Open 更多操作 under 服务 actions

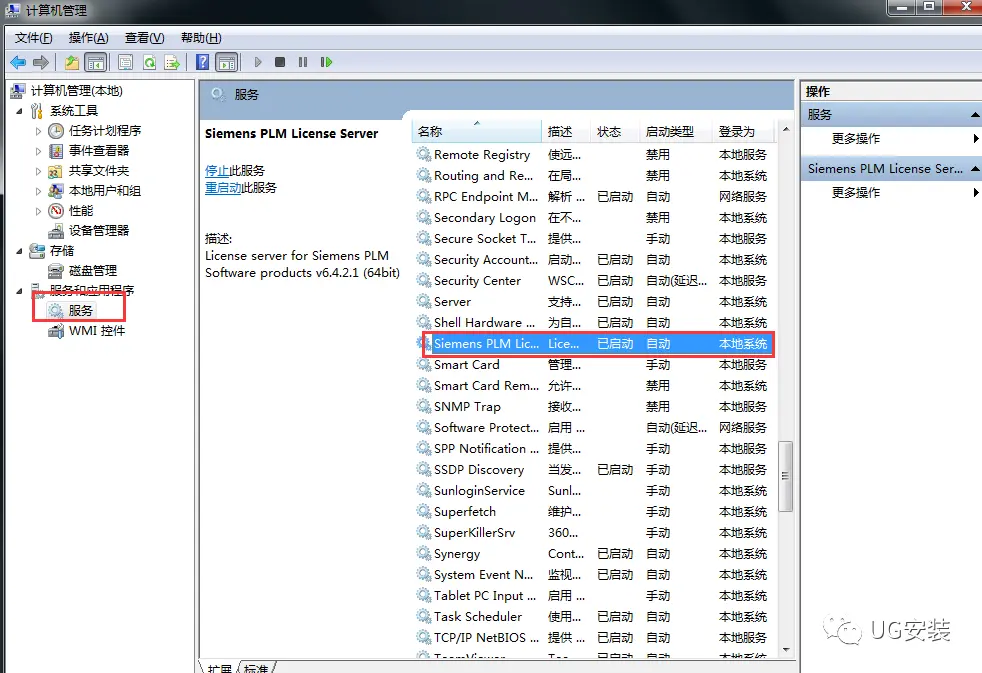(x=856, y=138)
